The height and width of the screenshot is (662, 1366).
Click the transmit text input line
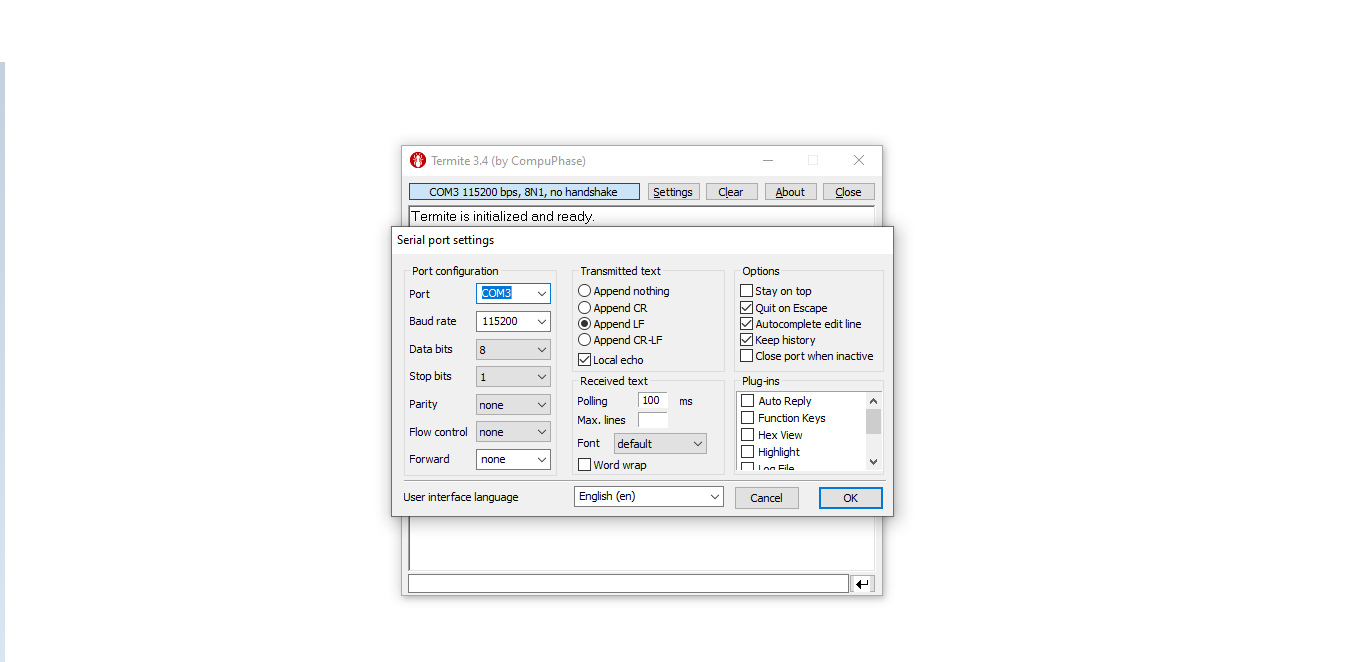point(628,584)
